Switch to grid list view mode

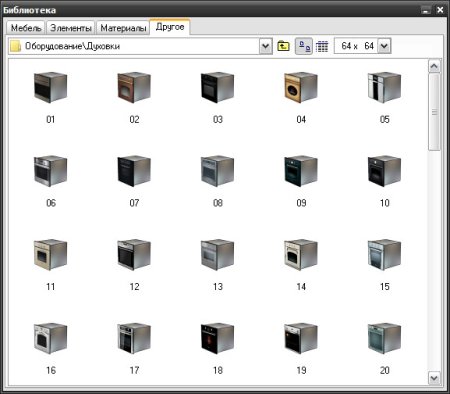pos(322,46)
